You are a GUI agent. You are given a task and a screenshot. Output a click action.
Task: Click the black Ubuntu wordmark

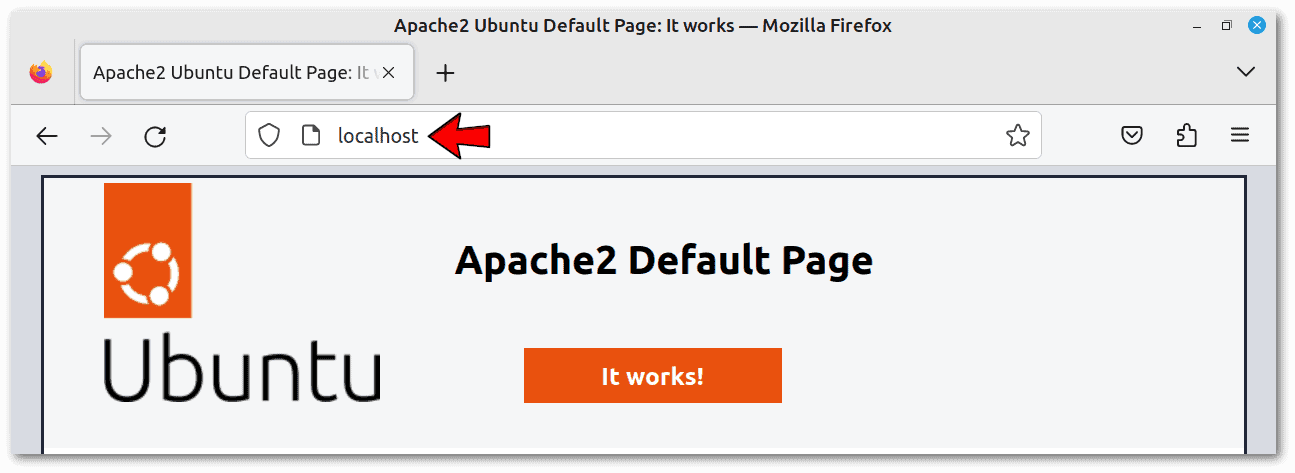click(x=241, y=369)
